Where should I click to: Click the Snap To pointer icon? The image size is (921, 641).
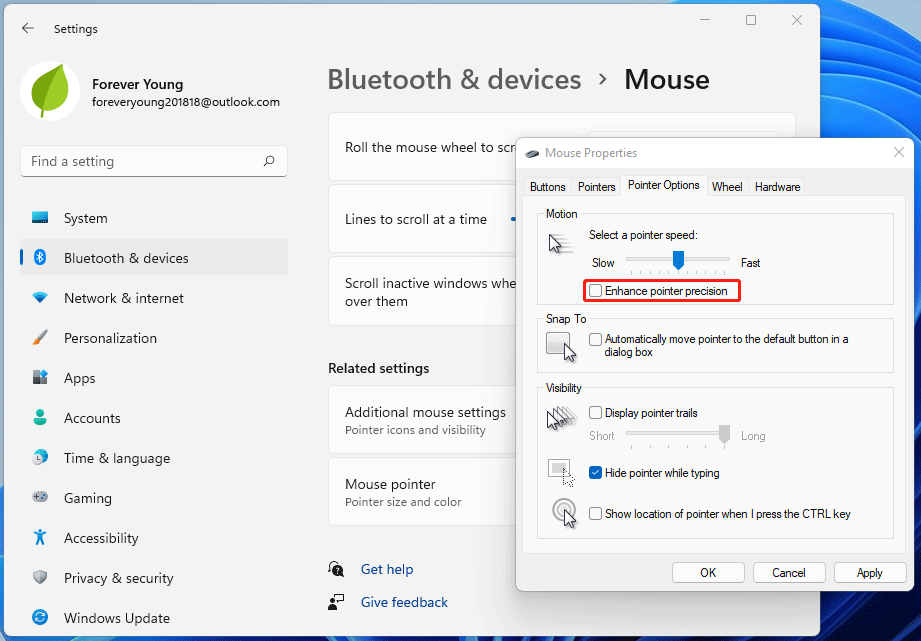click(561, 347)
